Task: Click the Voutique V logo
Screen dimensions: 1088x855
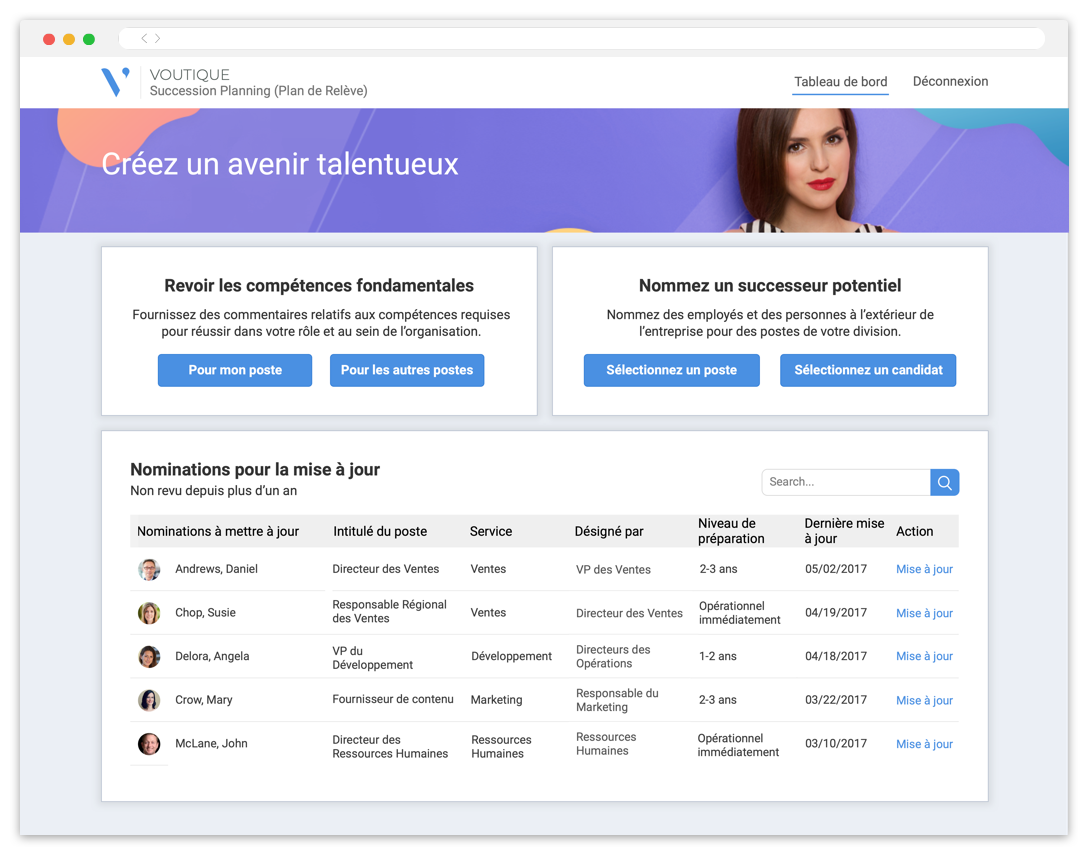Action: (x=115, y=82)
